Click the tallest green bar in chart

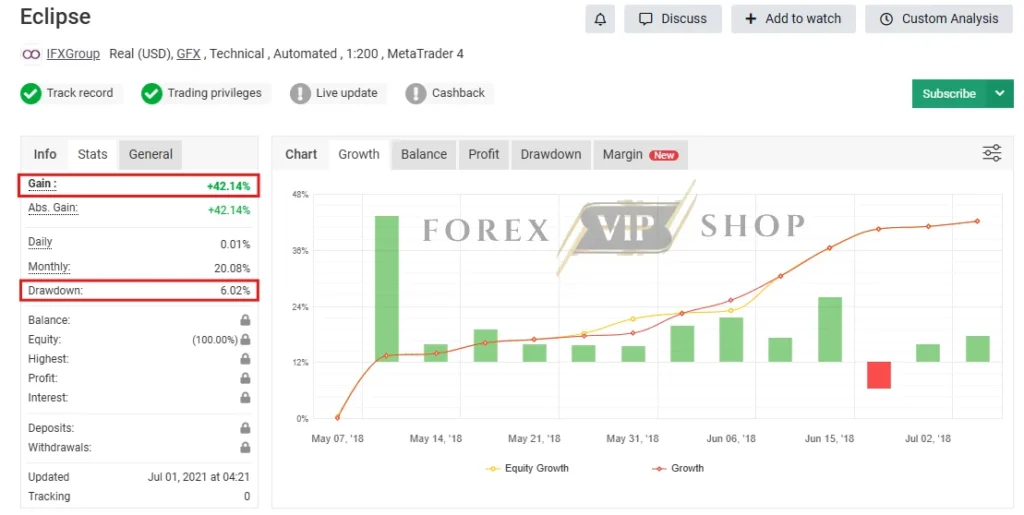coord(387,289)
